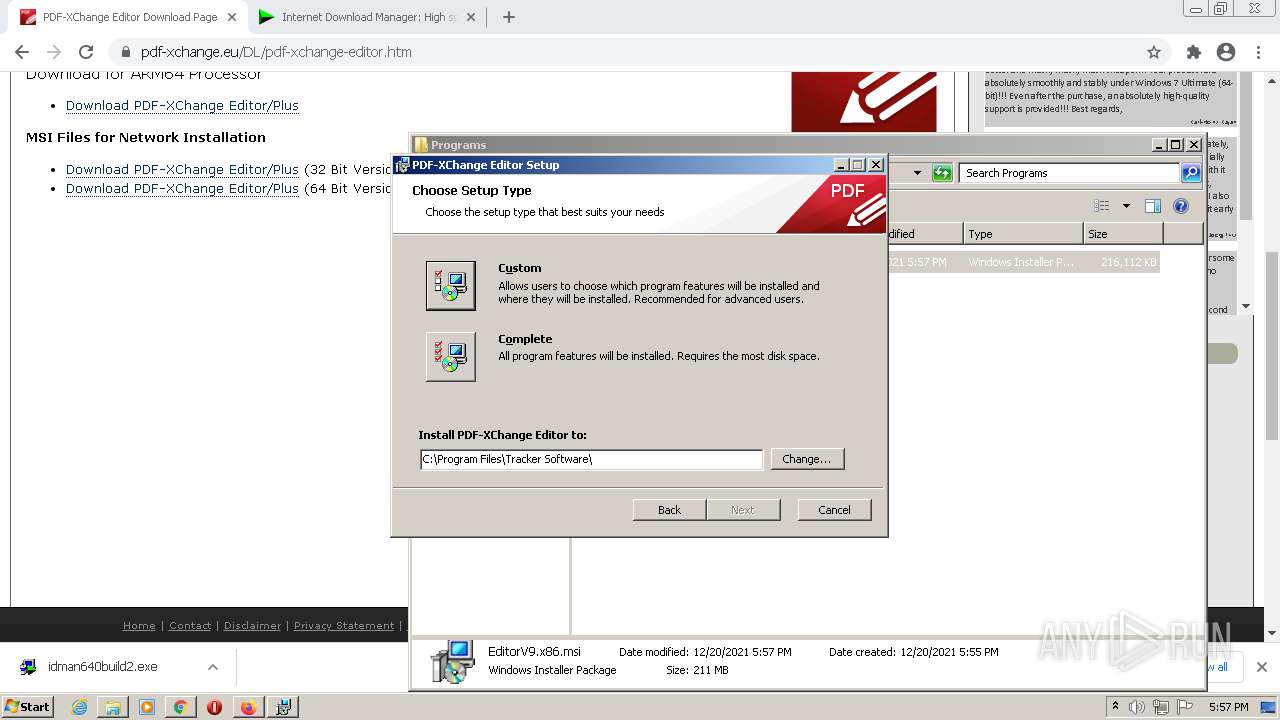Click the Action Center flag tray icon
Image resolution: width=1280 pixels, height=720 pixels.
[x=1183, y=707]
